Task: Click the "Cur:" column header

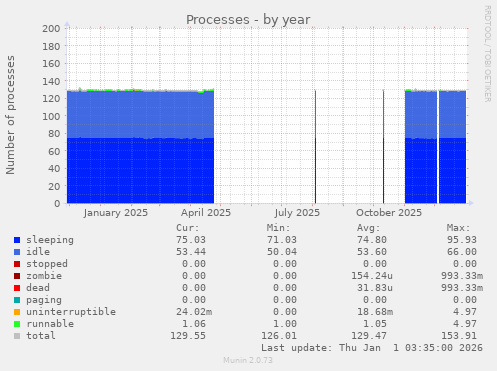Action: pyautogui.click(x=188, y=228)
